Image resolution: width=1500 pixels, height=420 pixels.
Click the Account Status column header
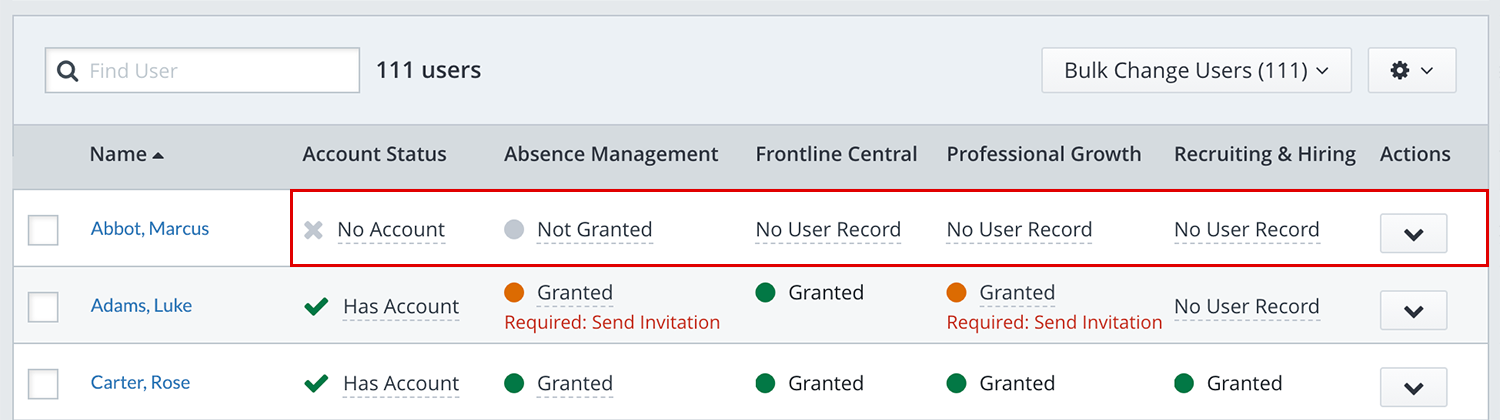[374, 154]
